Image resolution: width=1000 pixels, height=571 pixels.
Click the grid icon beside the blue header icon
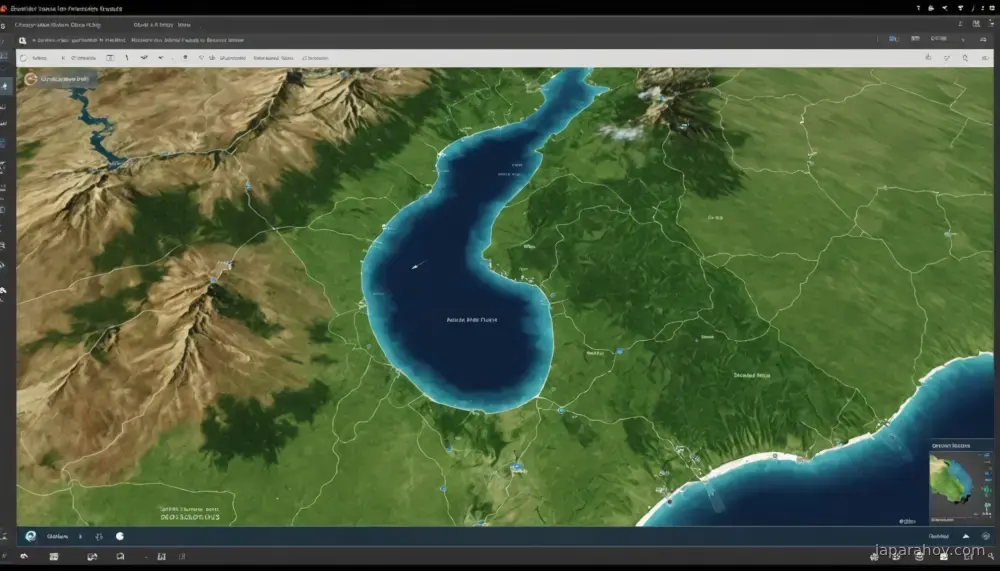tap(915, 39)
